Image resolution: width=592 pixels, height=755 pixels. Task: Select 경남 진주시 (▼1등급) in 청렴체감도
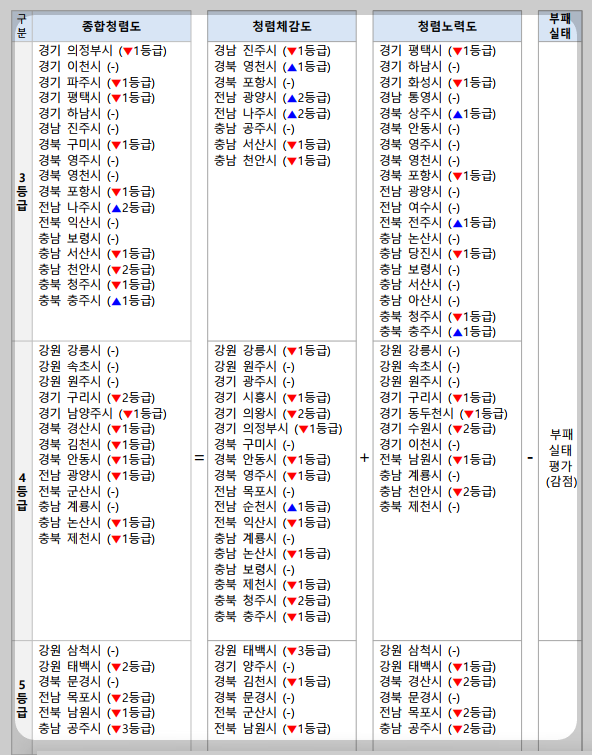click(272, 51)
